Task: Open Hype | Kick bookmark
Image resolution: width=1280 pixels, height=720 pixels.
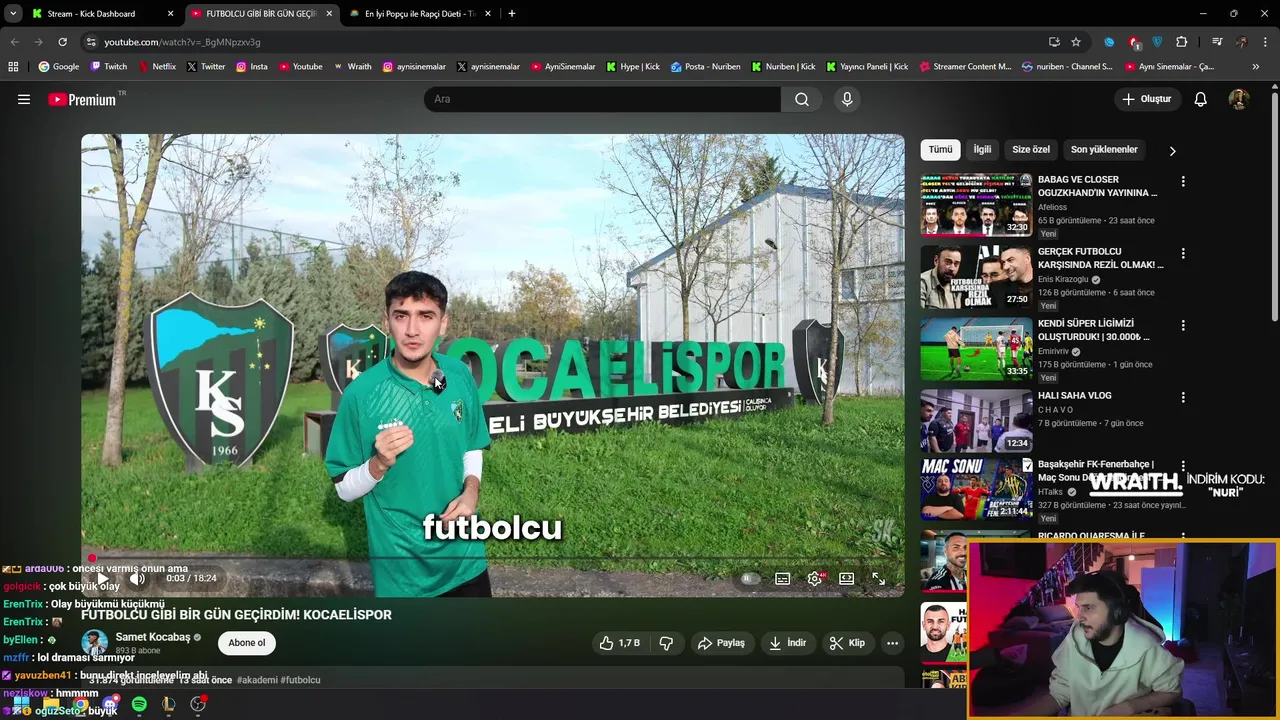Action: coord(633,67)
